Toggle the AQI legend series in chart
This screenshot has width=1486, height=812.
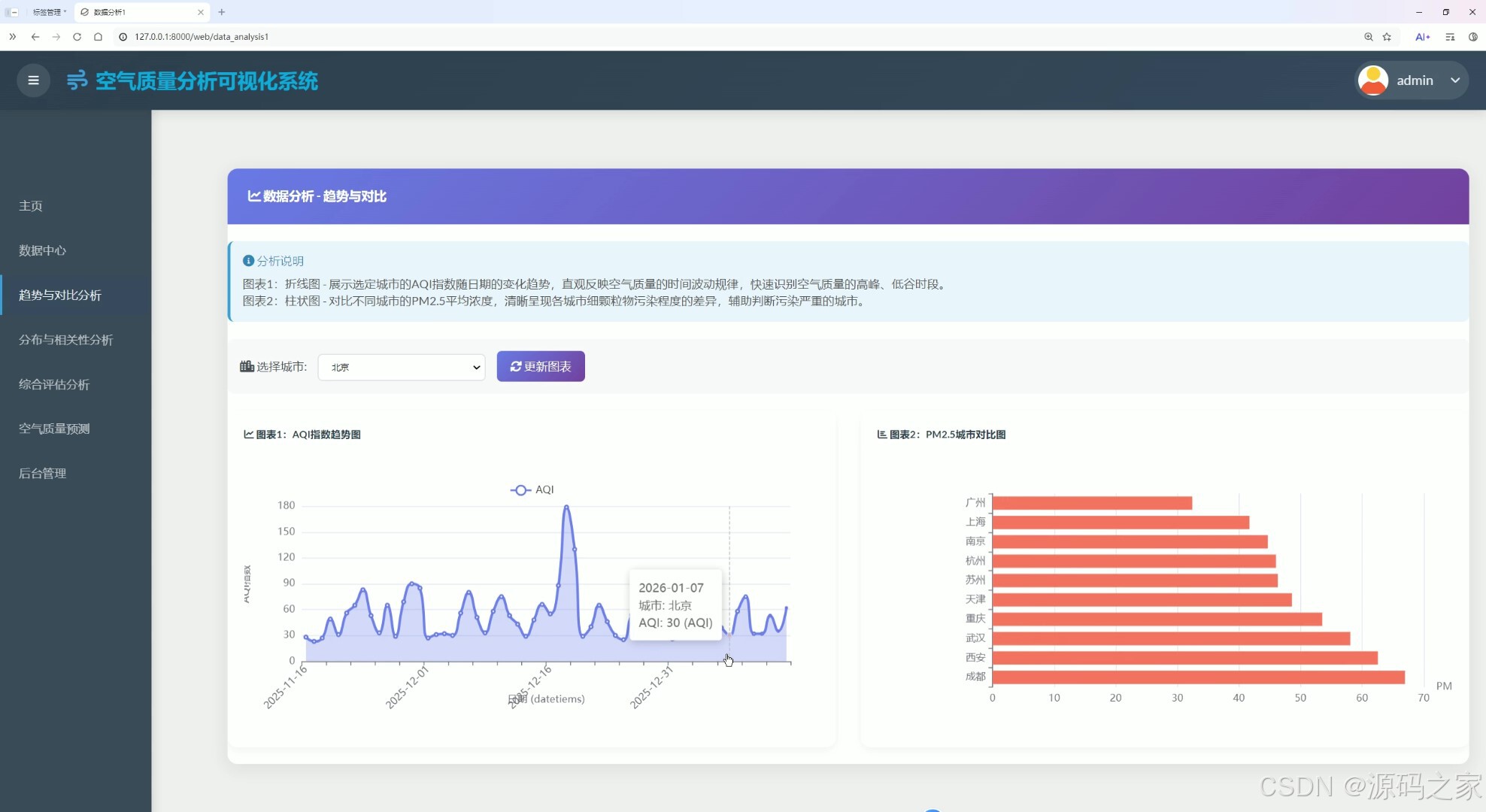pos(532,489)
